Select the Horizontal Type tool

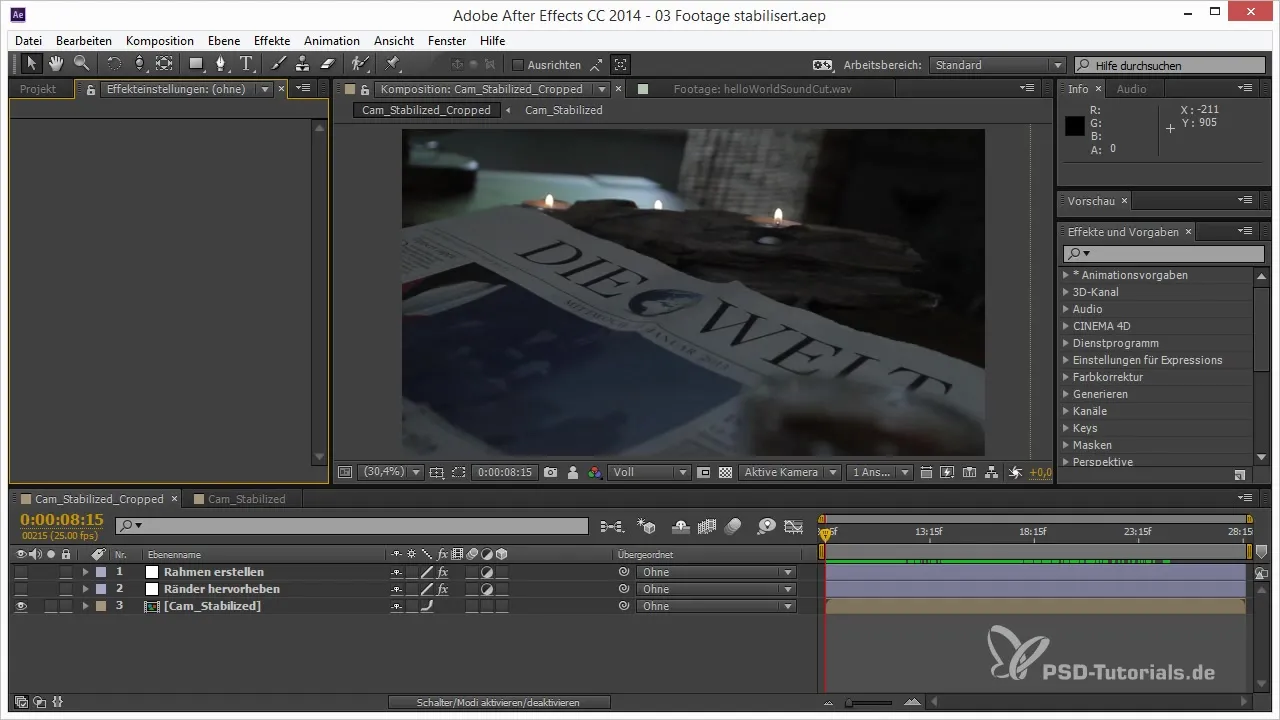246,64
